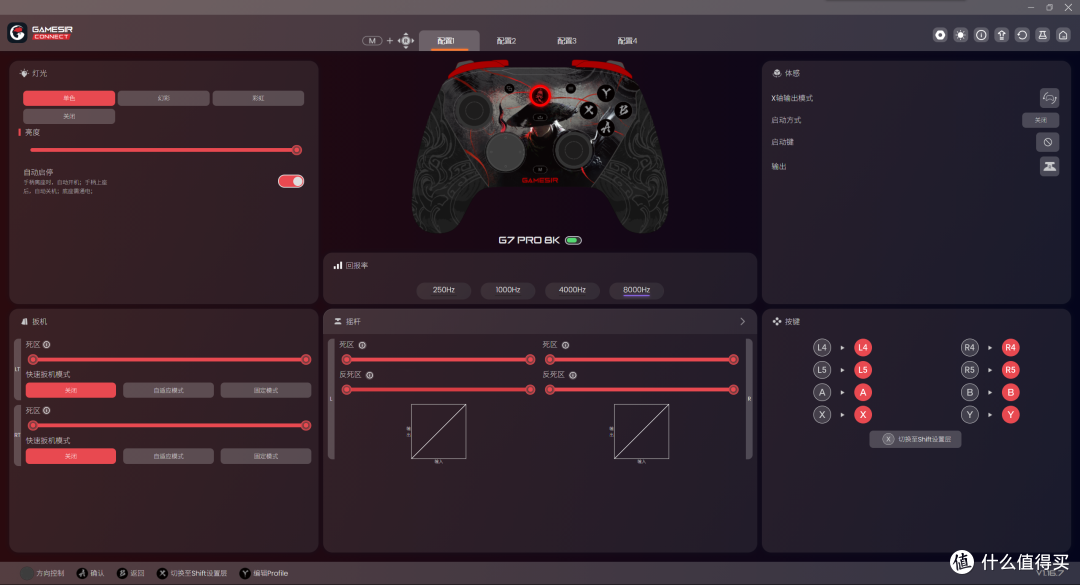This screenshot has width=1080, height=585.
Task: Click 编辑Profile in the bottom bar
Action: coord(264,573)
